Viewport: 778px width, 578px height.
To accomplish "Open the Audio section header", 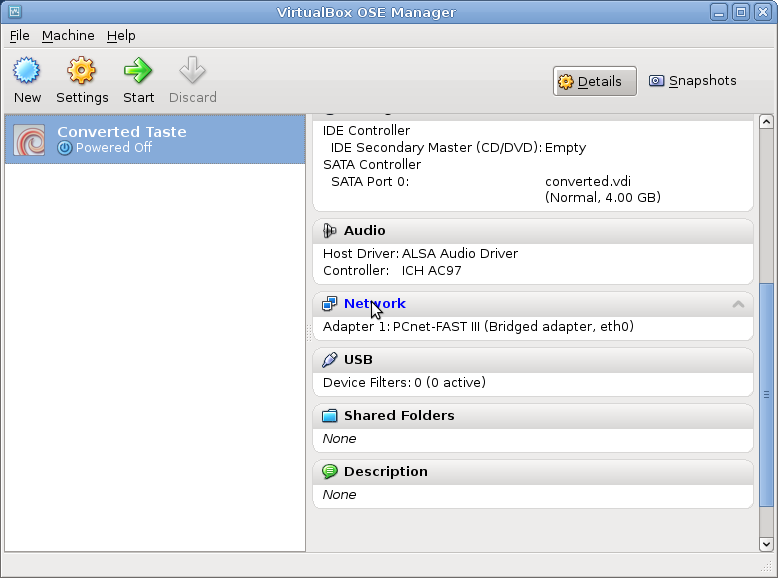I will [533, 231].
